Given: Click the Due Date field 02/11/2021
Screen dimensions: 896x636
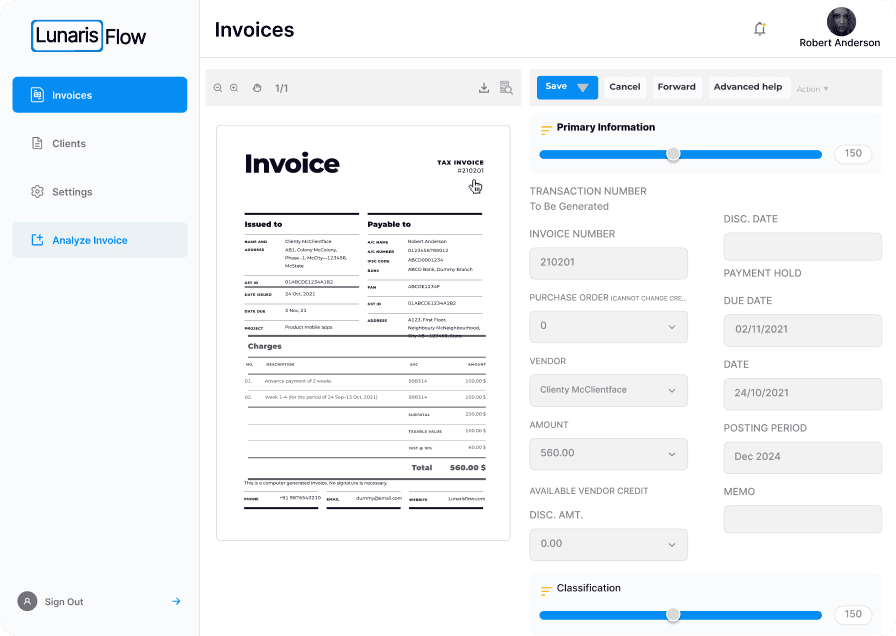Looking at the screenshot, I should click(x=803, y=330).
